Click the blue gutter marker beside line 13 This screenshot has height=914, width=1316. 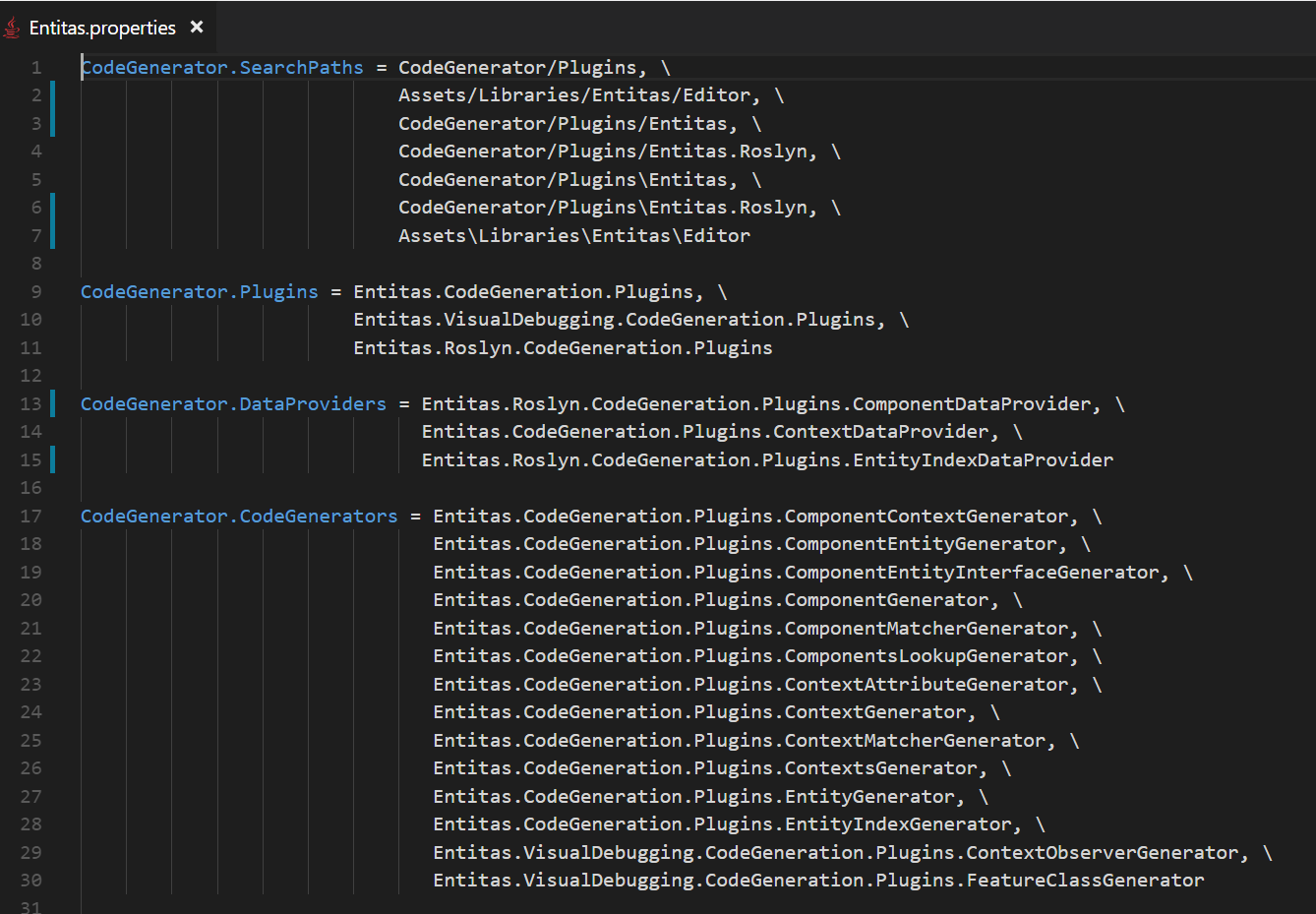click(x=54, y=403)
